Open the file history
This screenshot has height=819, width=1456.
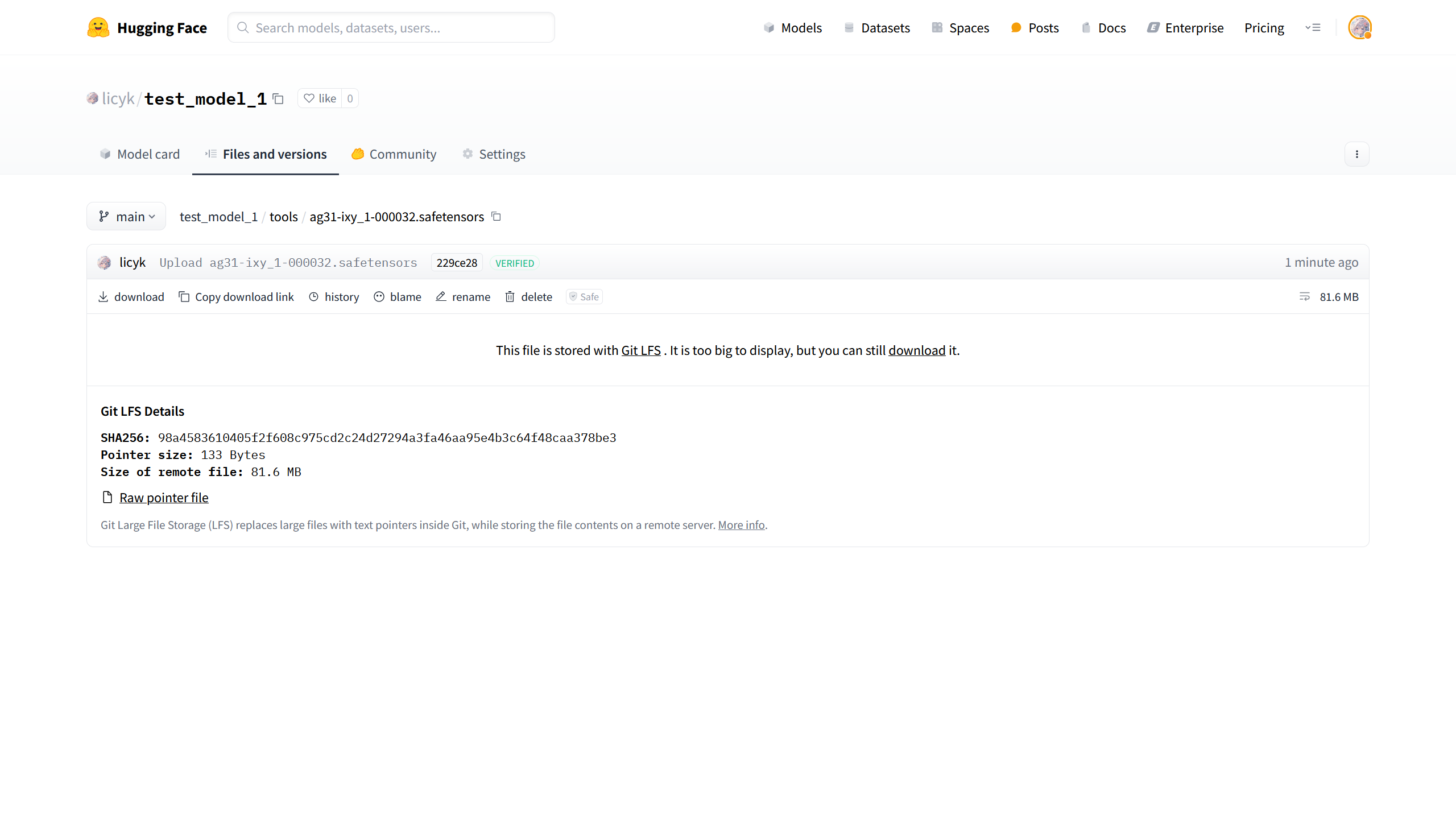334,297
